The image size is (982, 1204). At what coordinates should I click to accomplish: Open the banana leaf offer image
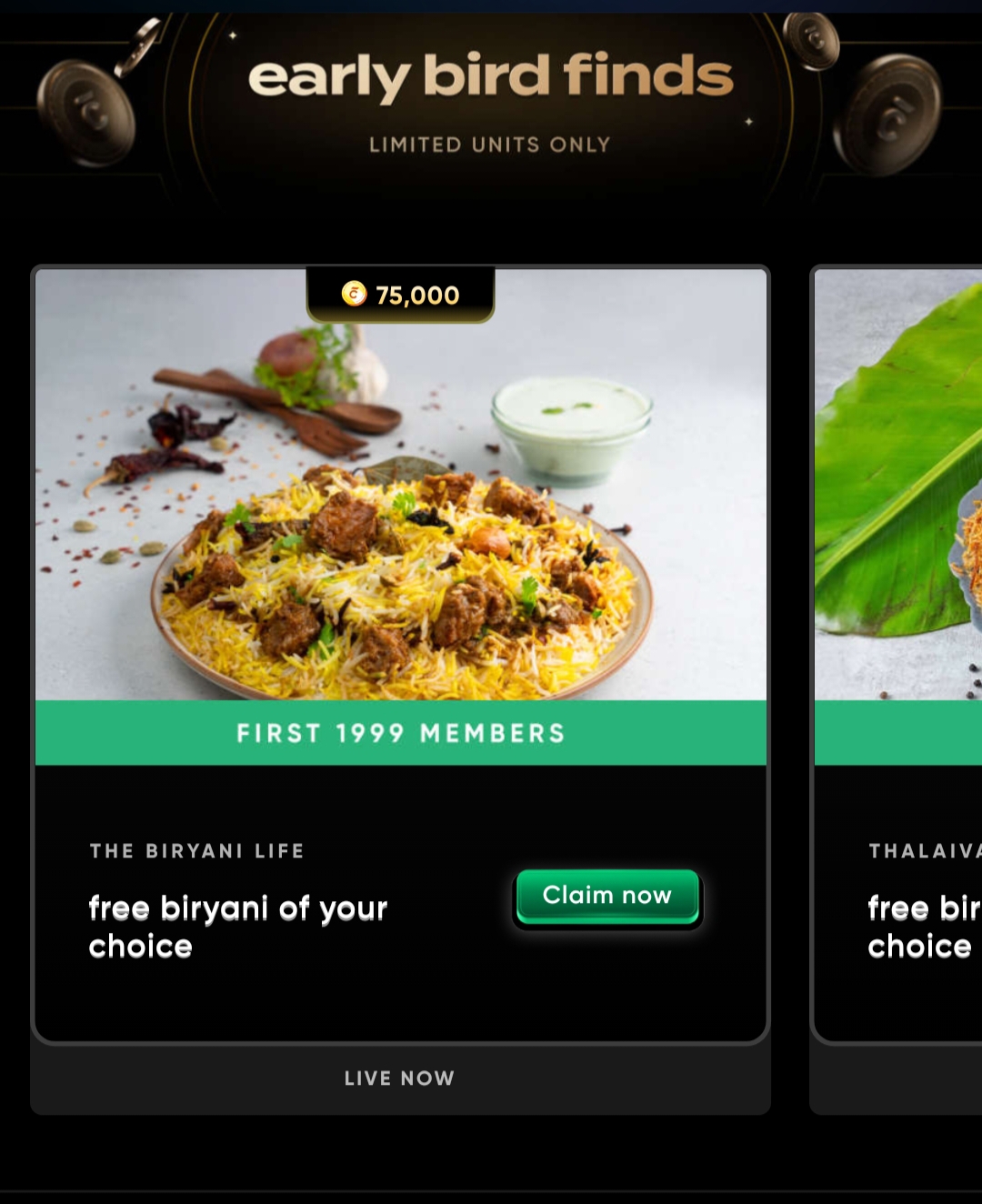click(898, 485)
